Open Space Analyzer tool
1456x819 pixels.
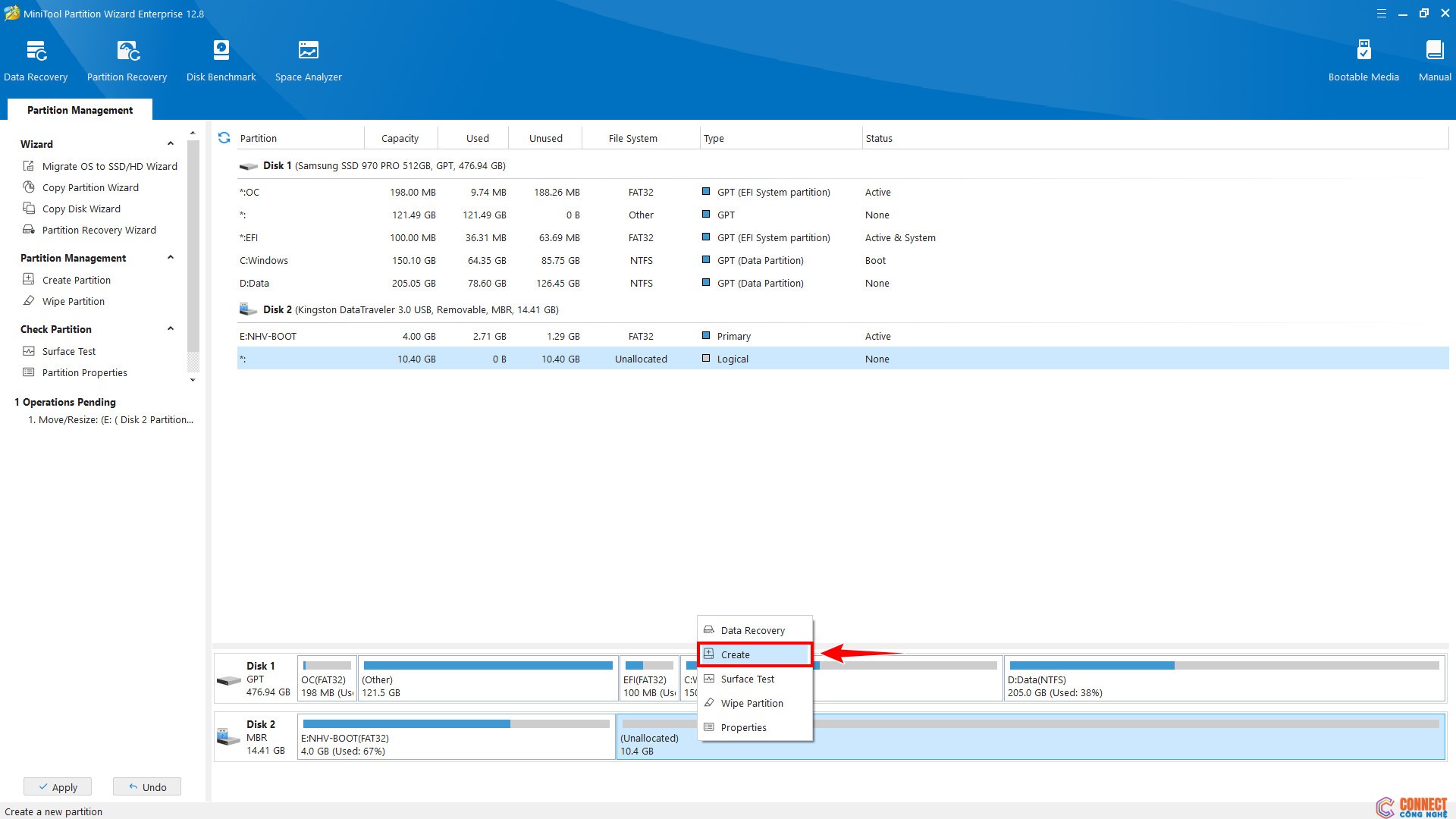pos(308,61)
